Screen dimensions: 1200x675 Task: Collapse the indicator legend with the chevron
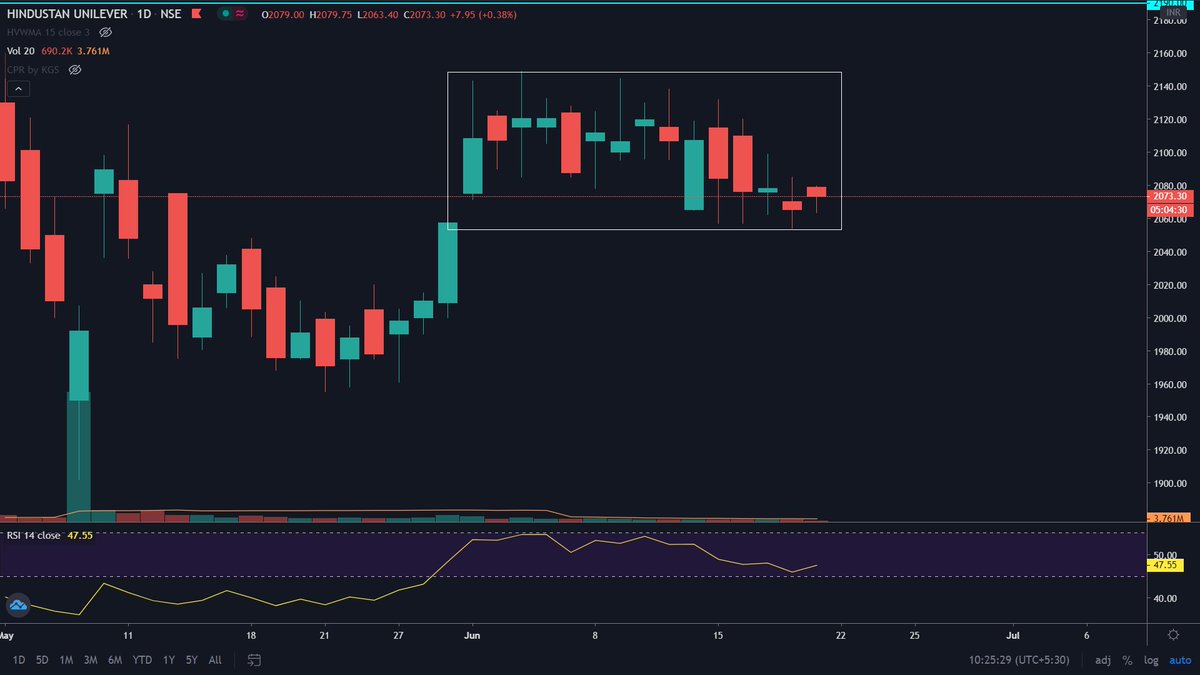17,89
